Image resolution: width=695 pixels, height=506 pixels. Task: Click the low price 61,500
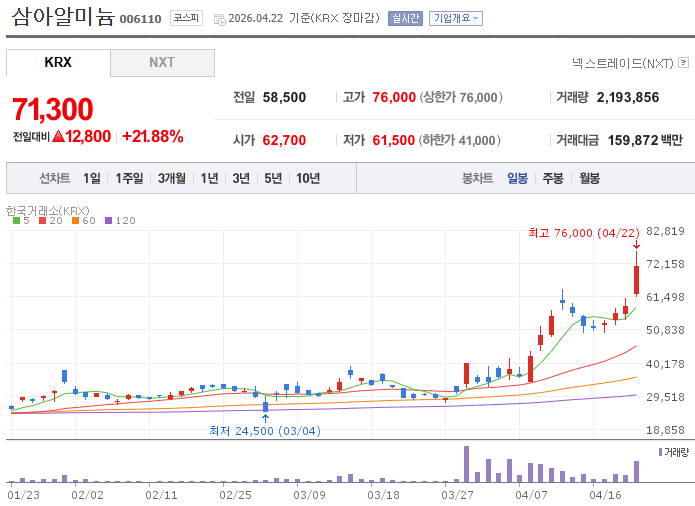coord(394,140)
